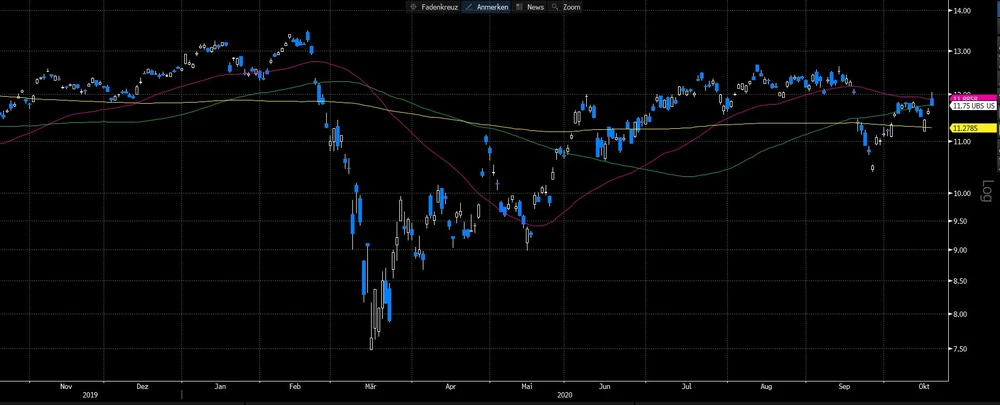
Task: Click the Zoom magnifier tool
Action: click(566, 7)
